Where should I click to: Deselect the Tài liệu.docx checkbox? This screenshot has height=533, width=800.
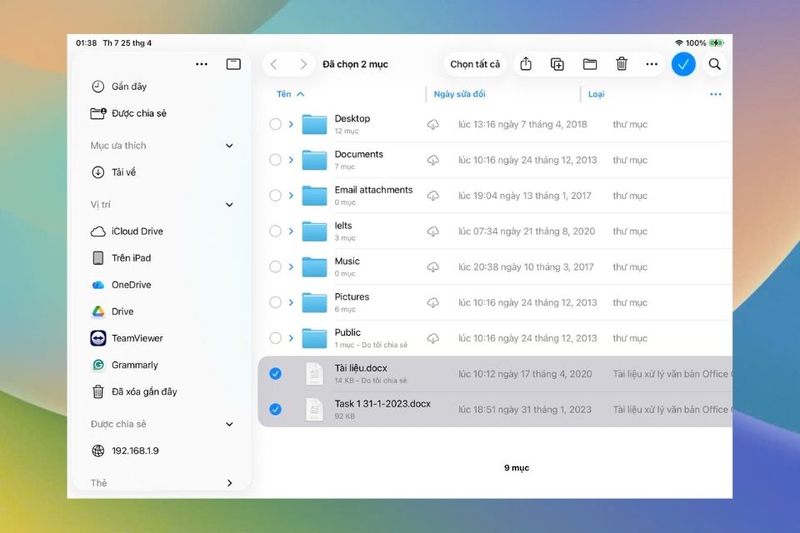[x=275, y=374]
